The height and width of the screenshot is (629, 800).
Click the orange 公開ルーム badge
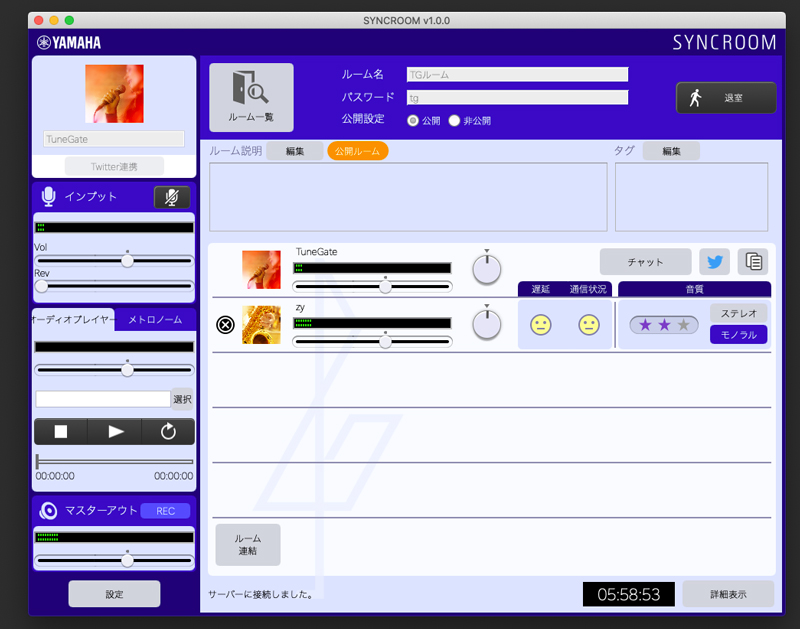point(357,151)
